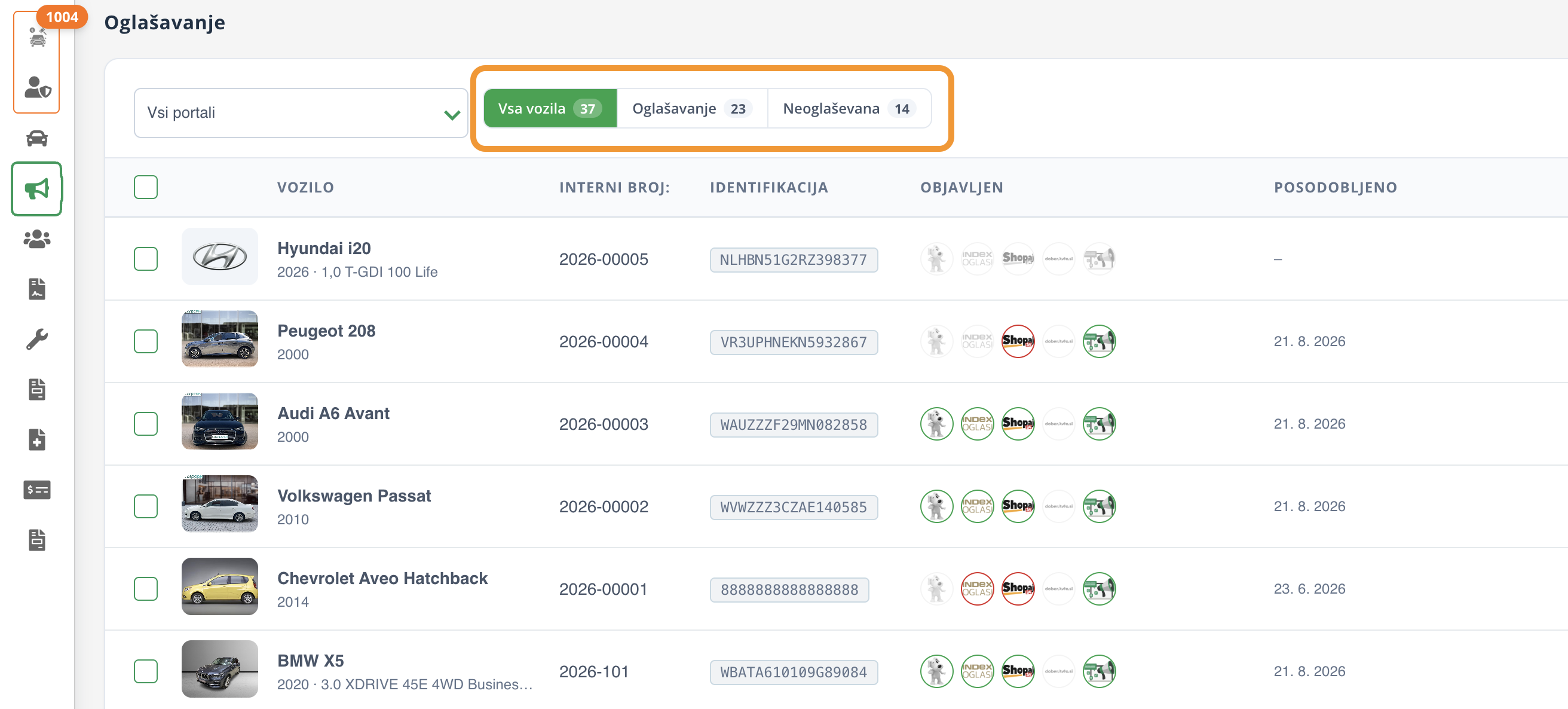Screen dimensions: 1568x709
Task: Click the doberavto.si icon for BMW X5
Action: point(1058,671)
